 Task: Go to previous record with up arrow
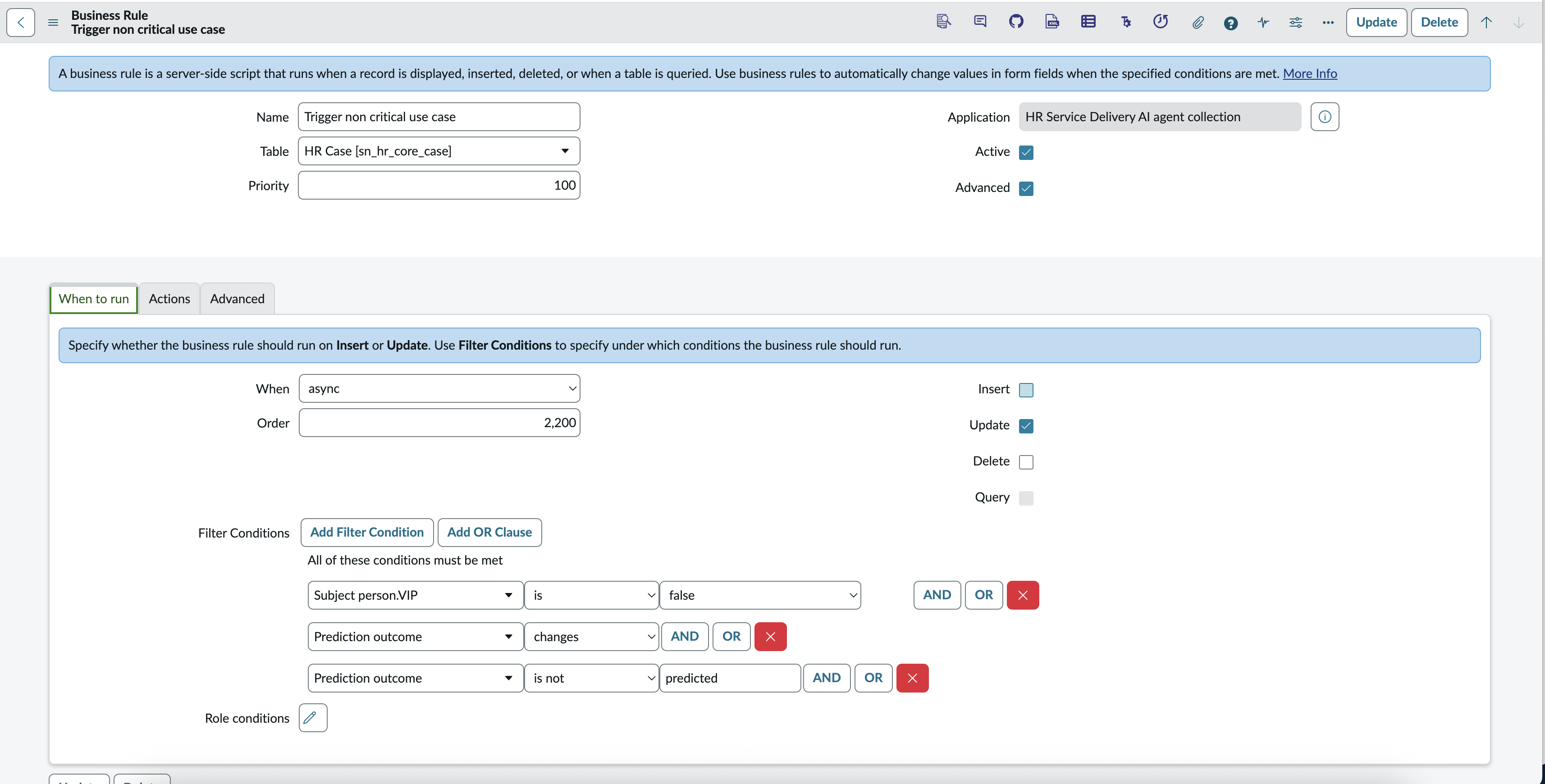tap(1486, 22)
